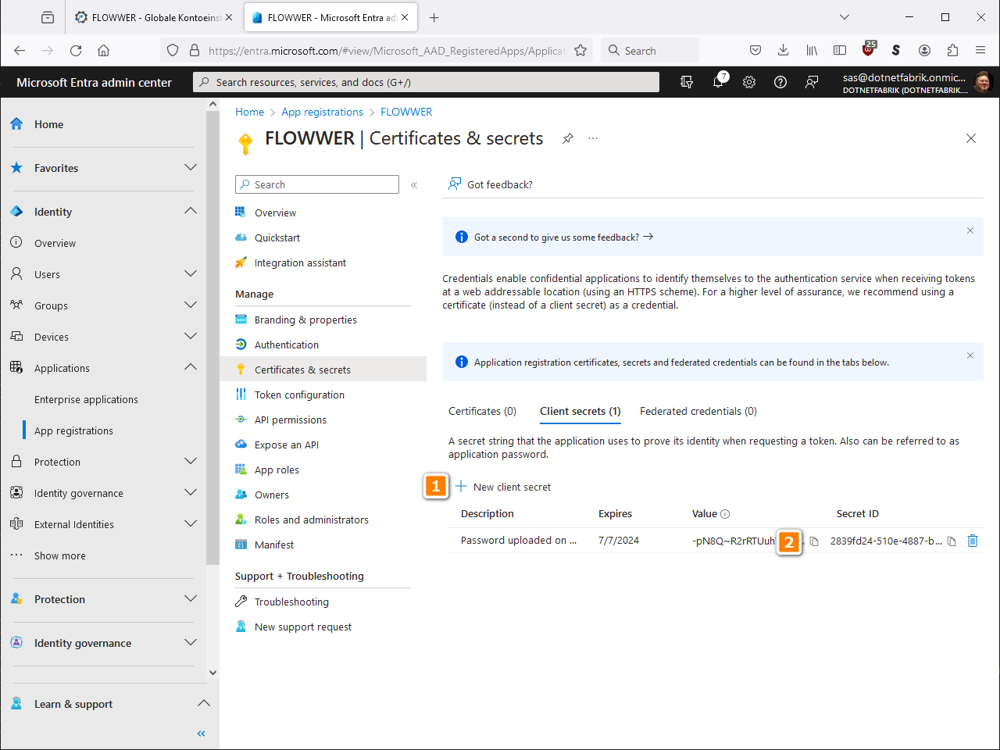Open the help question-mark menu
Screen dimensions: 1000x750
pyautogui.click(x=780, y=82)
